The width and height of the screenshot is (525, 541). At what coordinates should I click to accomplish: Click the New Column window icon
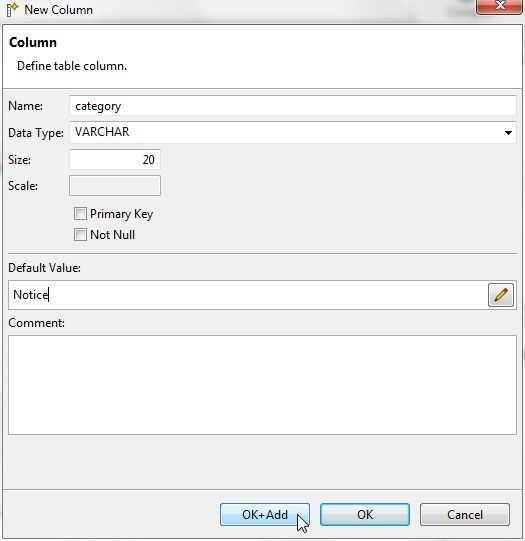(x=12, y=9)
